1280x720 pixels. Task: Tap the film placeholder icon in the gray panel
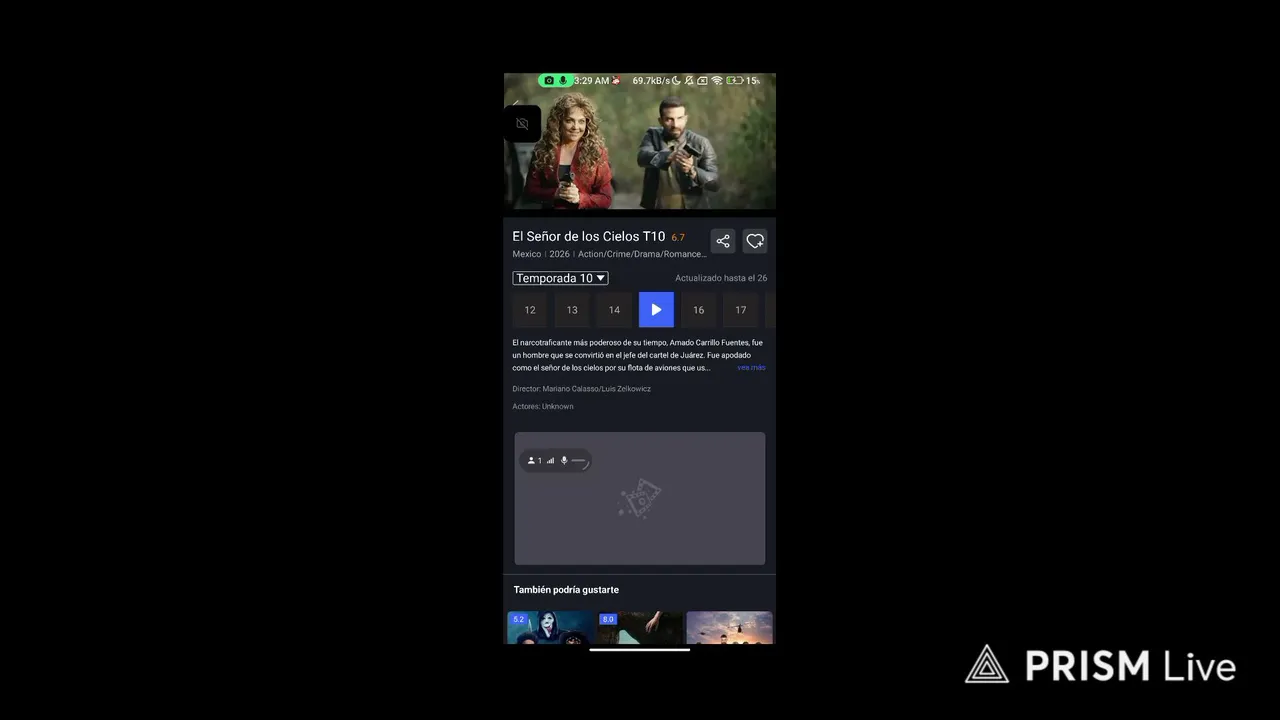[x=640, y=498]
